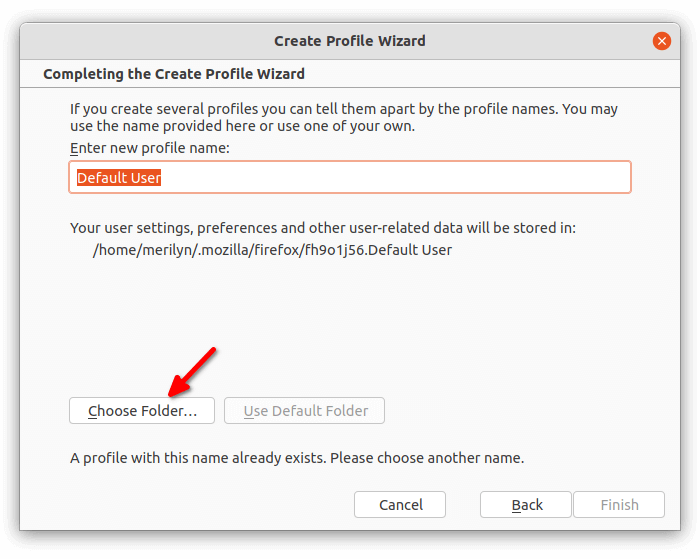Click the 'If you create several profiles' instruction text
700x559 pixels.
pyautogui.click(x=344, y=117)
